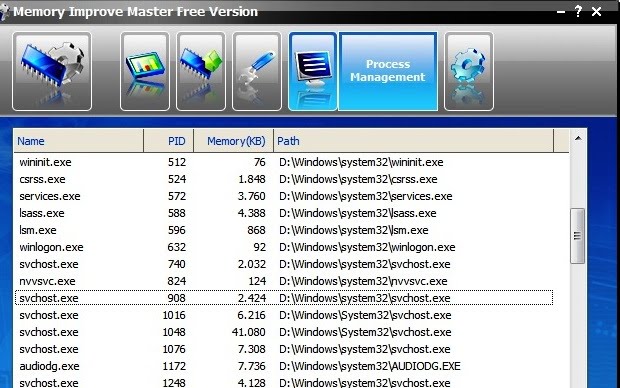Select svchost.exe with PID 1016
Viewport: 620px width, 388px height.
point(284,315)
